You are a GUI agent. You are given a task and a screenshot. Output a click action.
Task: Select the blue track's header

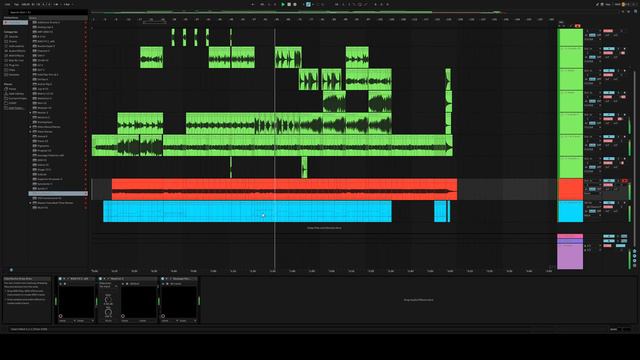point(570,211)
